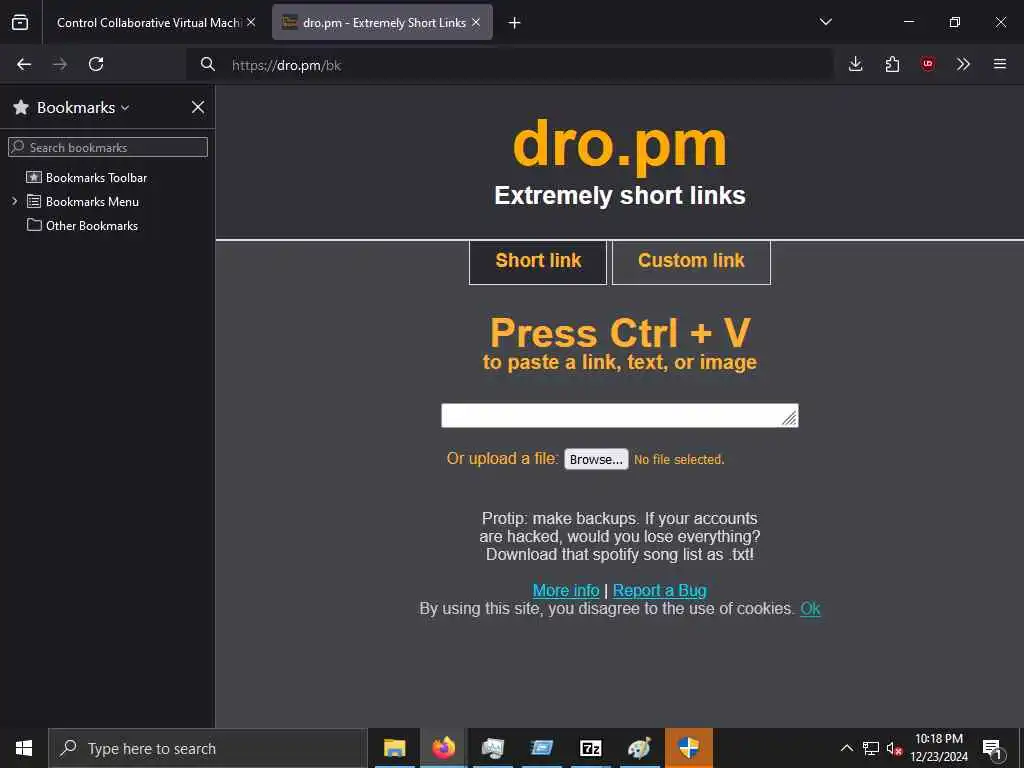
Task: Switch to Control Collaborative Virtual Machine tab
Action: point(149,23)
